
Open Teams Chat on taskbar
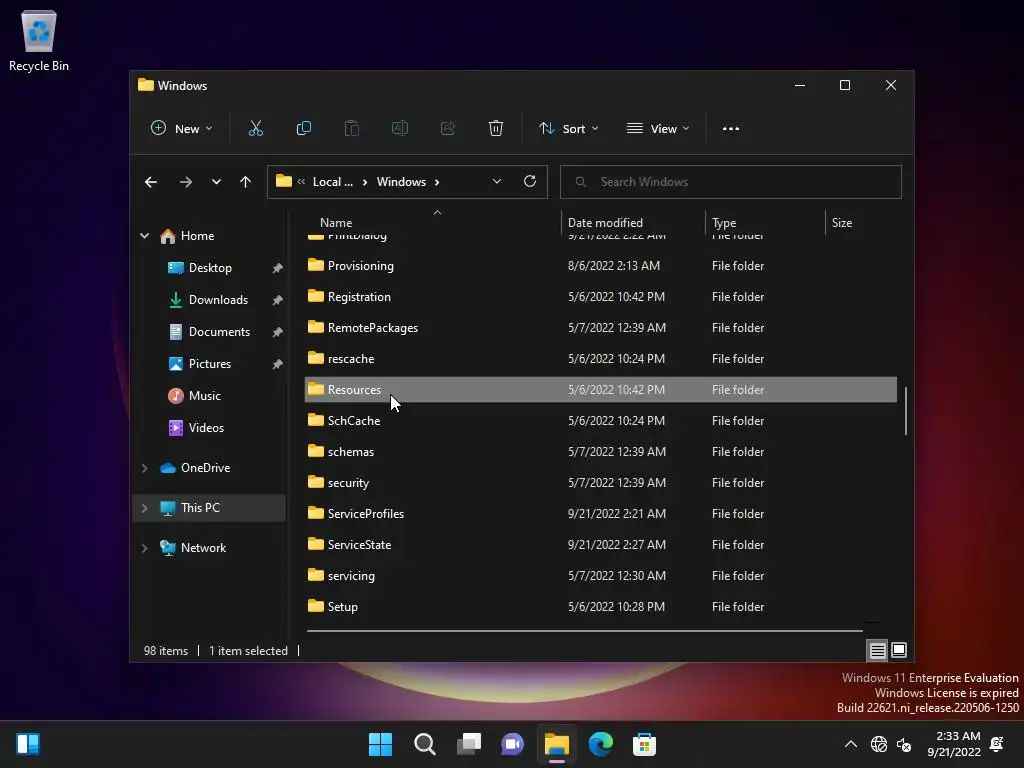(513, 744)
